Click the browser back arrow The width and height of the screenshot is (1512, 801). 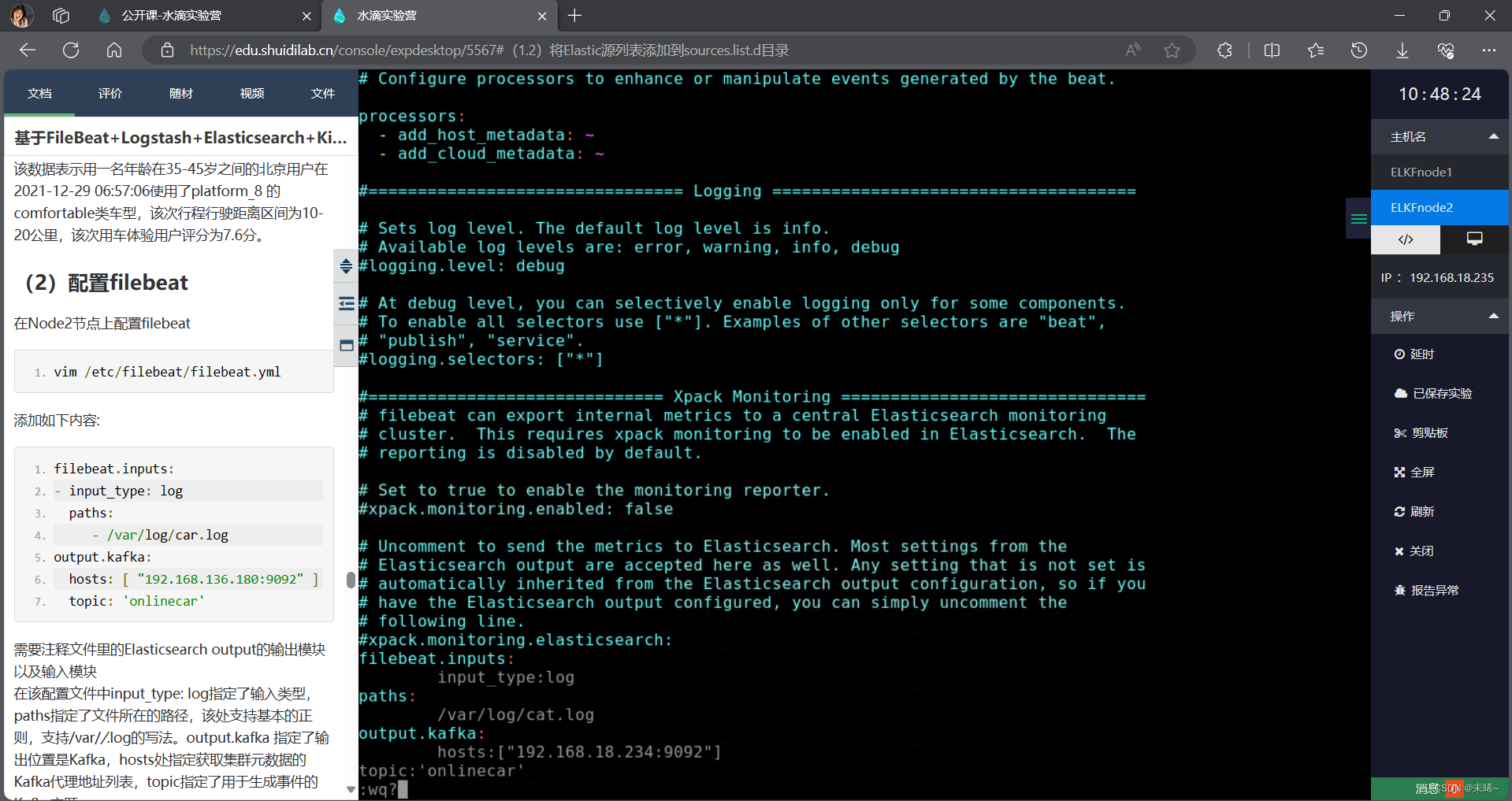28,50
